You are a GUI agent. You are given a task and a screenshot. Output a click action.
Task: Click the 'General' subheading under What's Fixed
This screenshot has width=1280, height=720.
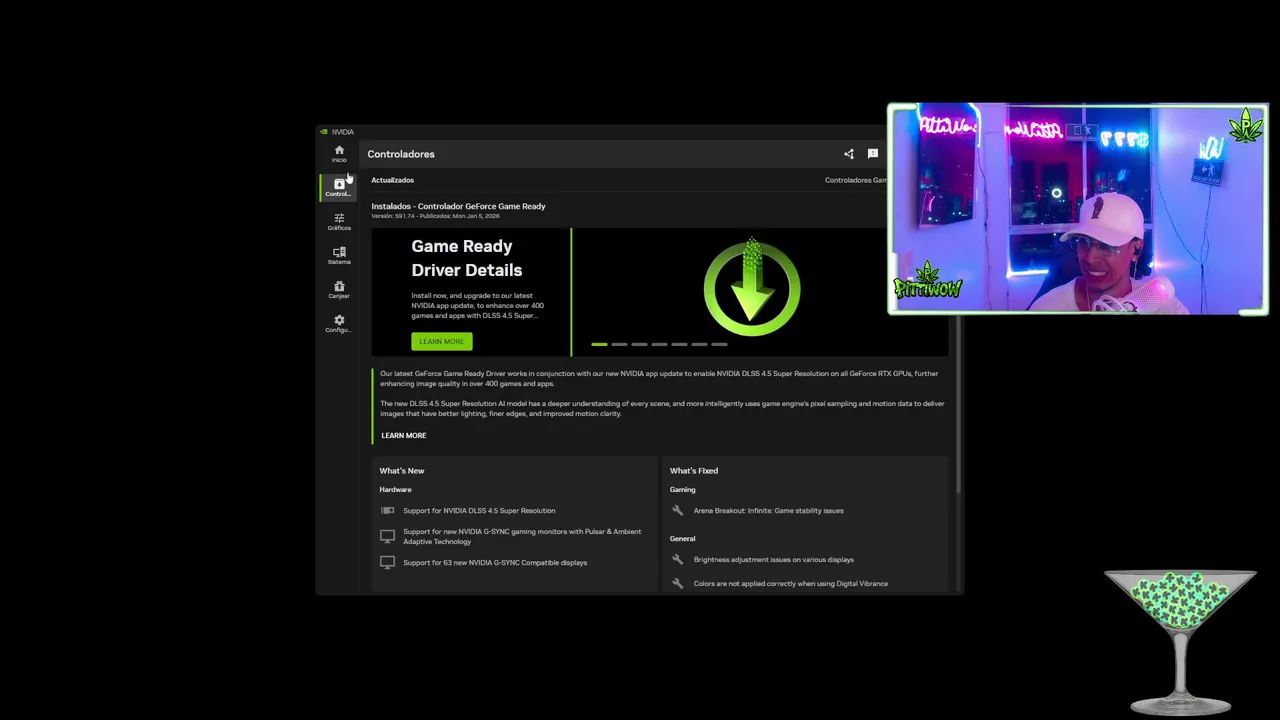(682, 538)
